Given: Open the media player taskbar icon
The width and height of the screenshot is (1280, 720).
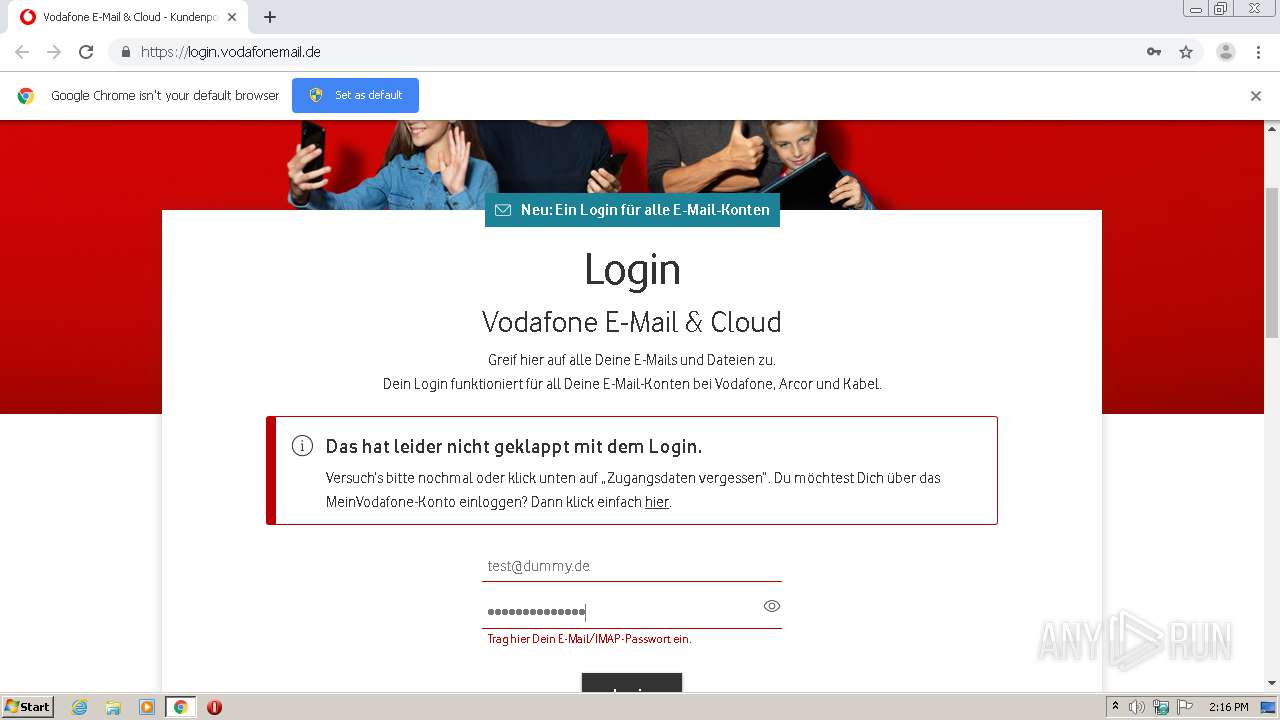Looking at the screenshot, I should (x=147, y=707).
